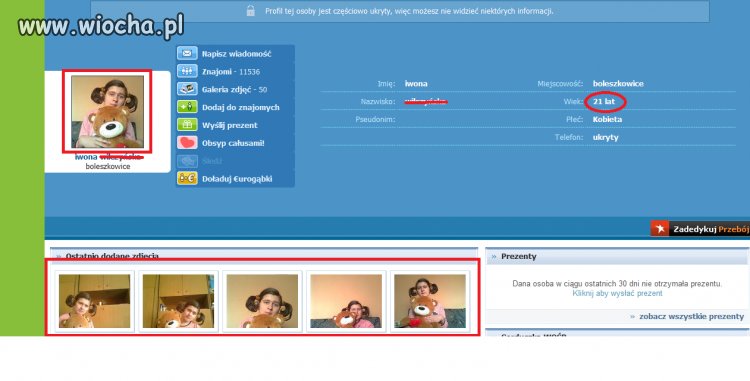This screenshot has width=750, height=381.
Task: Click the friends icon beside Znajomi
Action: 187,71
